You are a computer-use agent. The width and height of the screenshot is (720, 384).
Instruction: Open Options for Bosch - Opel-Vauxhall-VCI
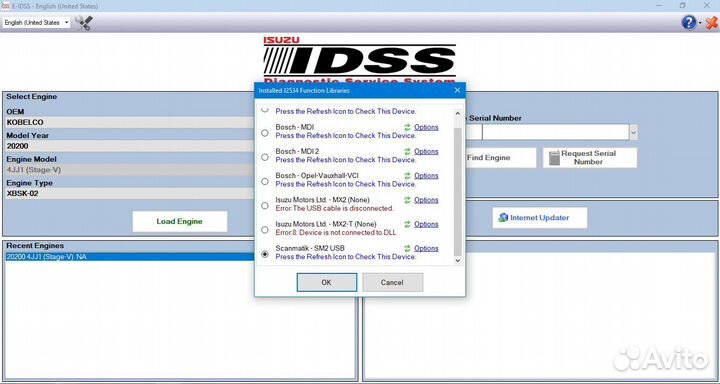[426, 176]
